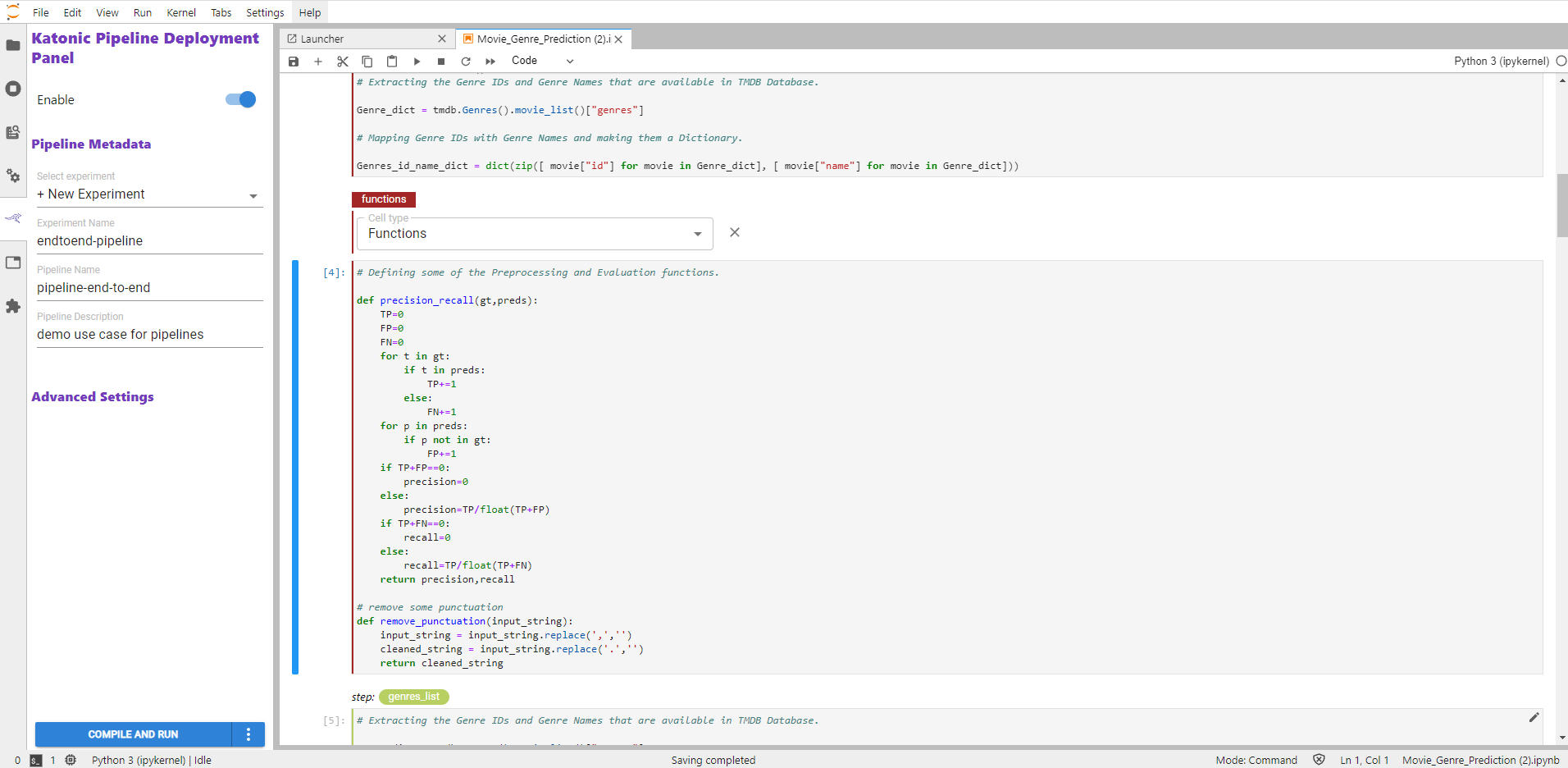This screenshot has height=768, width=1568.
Task: Edit the Pipeline Description field
Action: tap(150, 335)
